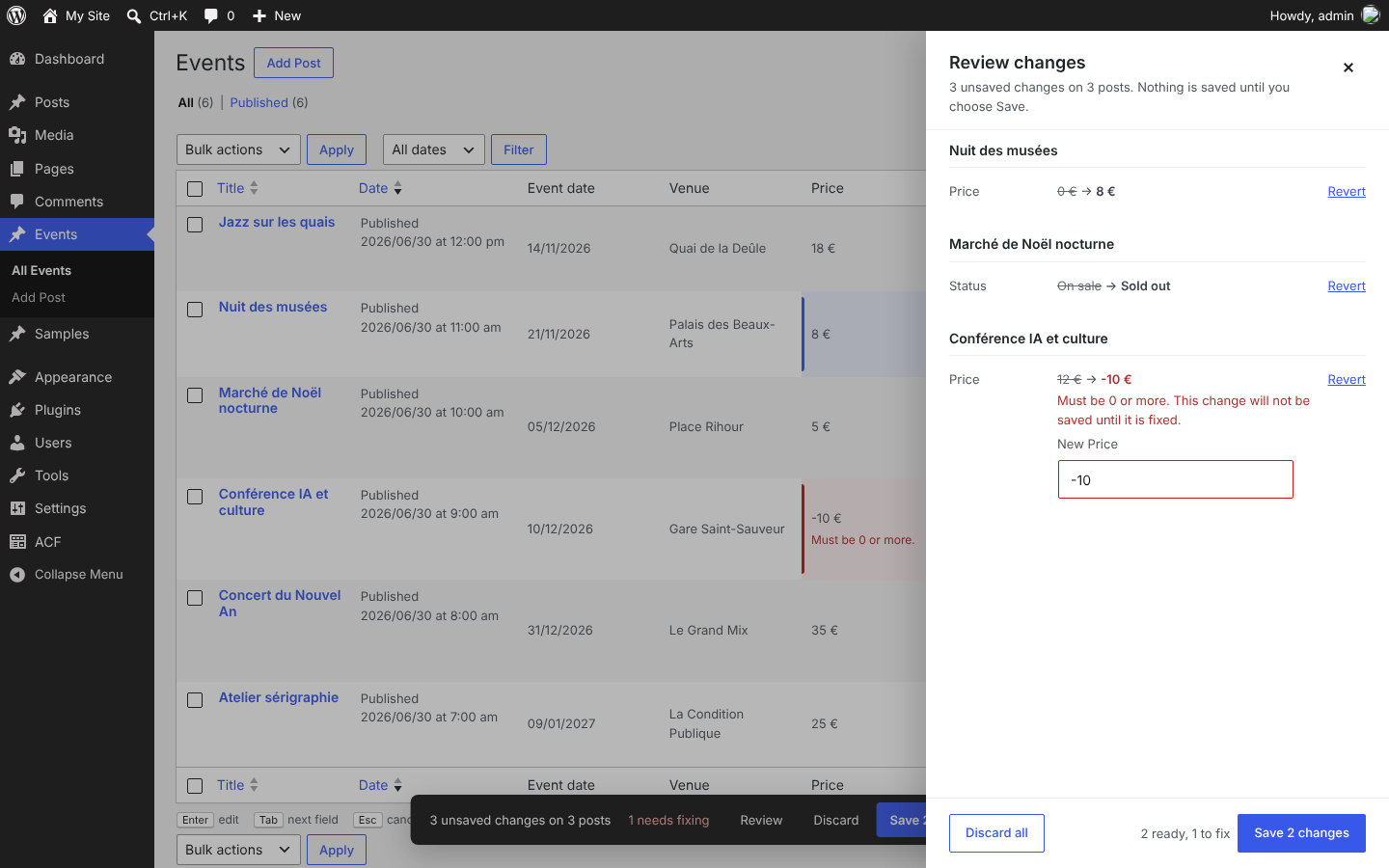1389x868 pixels.
Task: Open the comments bubble in admin bar
Action: coord(211,15)
